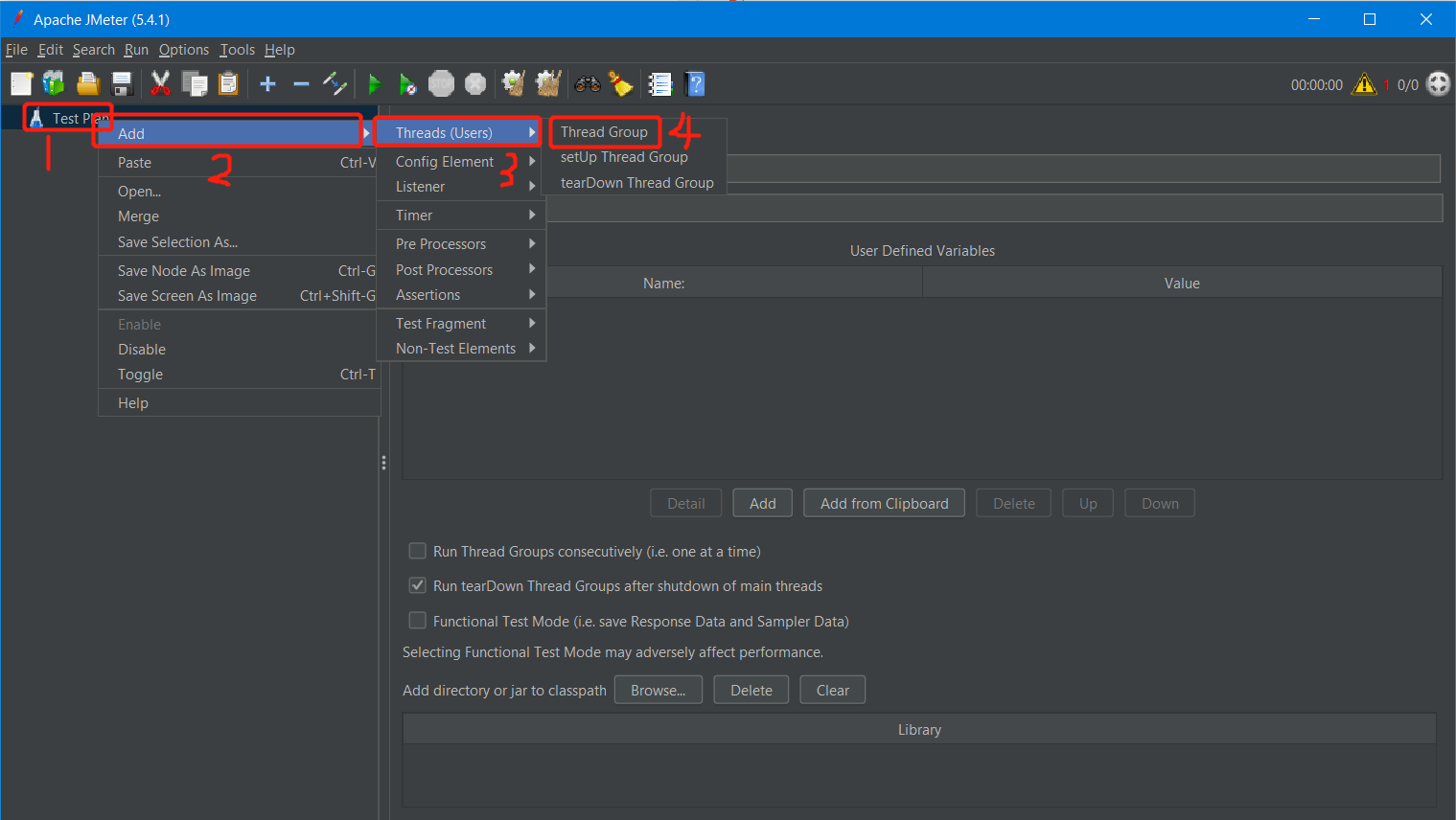Select Open... in context menu
Image resolution: width=1456 pixels, height=820 pixels.
coord(239,192)
